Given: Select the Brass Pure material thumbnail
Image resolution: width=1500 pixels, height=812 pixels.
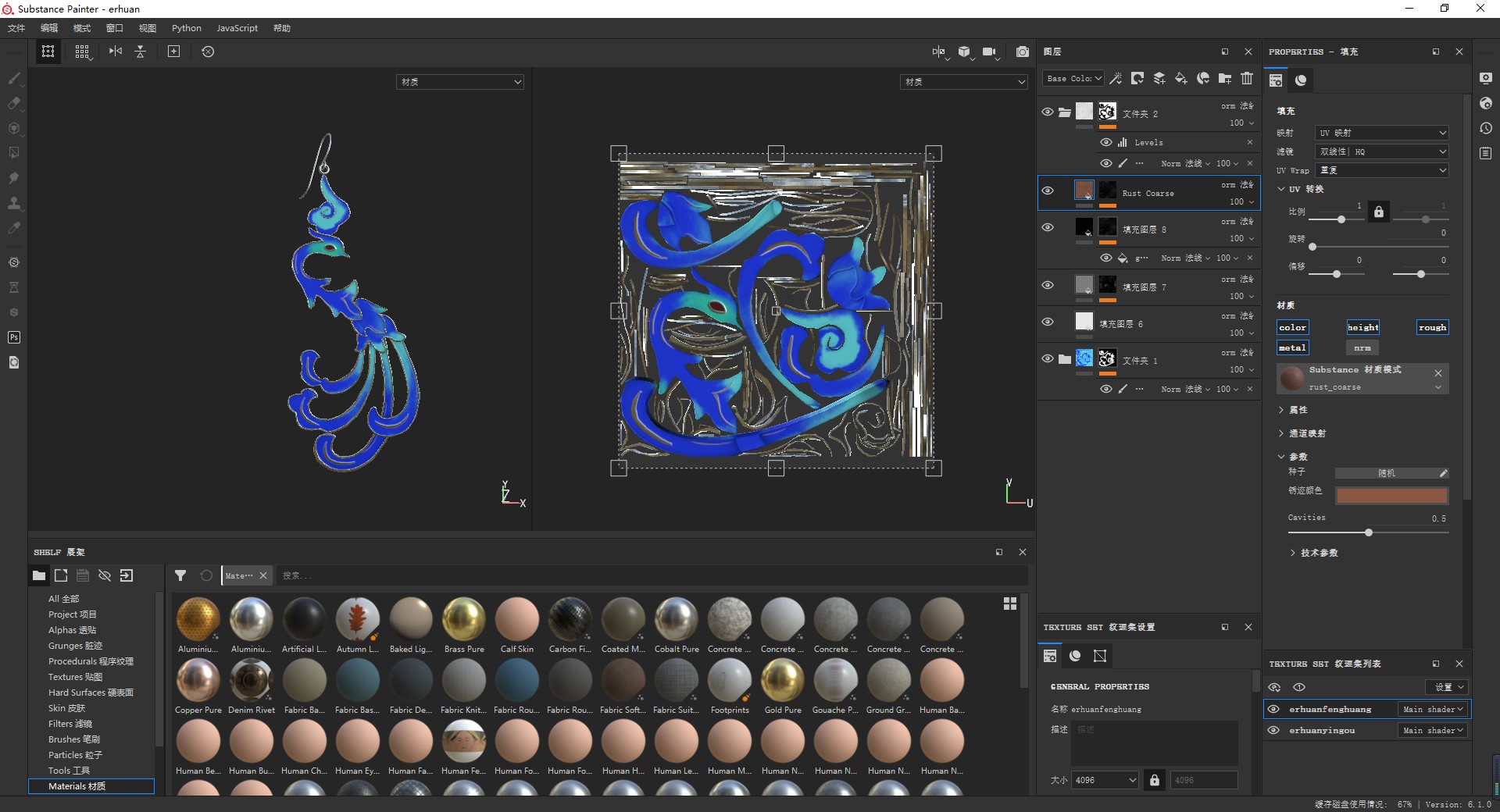Looking at the screenshot, I should [x=464, y=619].
